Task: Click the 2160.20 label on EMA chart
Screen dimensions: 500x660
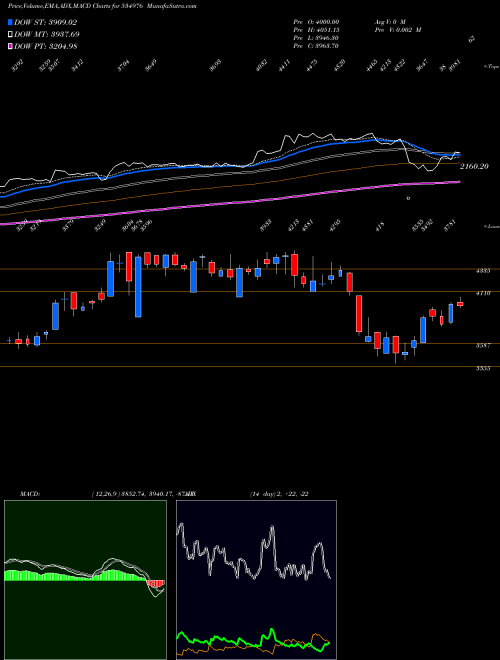Action: click(x=474, y=167)
